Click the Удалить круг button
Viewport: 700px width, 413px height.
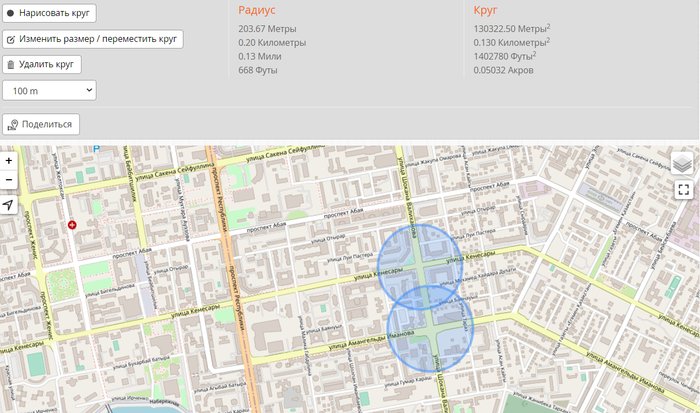click(x=42, y=65)
